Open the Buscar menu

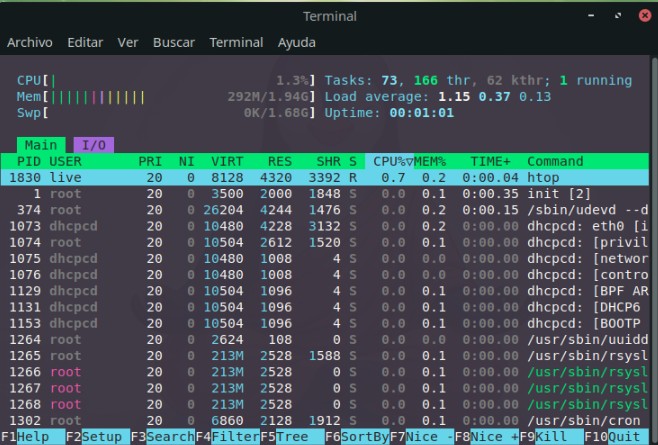click(x=174, y=42)
